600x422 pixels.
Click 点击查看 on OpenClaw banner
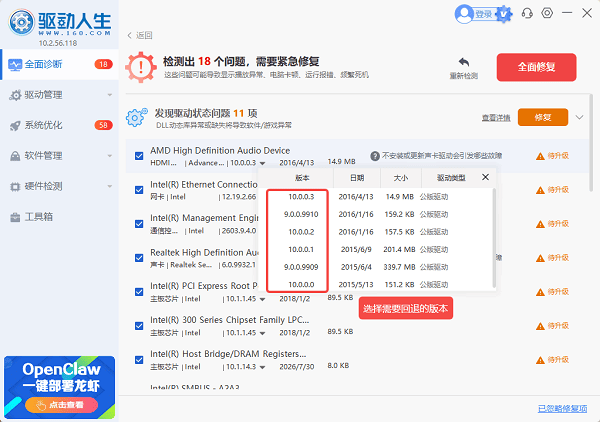62,405
